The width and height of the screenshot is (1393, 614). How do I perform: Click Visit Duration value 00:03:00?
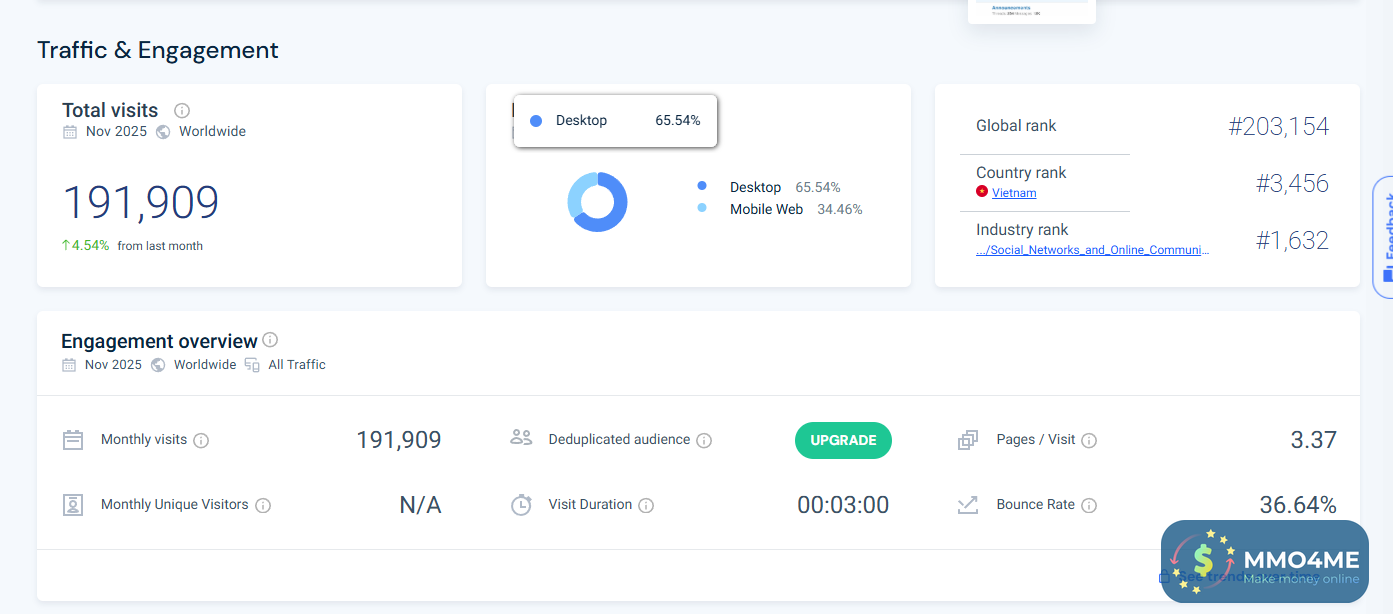point(843,505)
